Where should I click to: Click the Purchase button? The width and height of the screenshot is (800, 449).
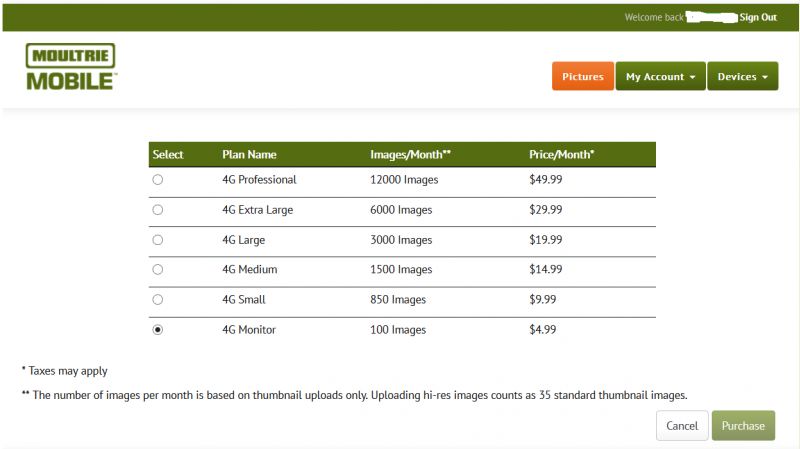[x=743, y=426]
